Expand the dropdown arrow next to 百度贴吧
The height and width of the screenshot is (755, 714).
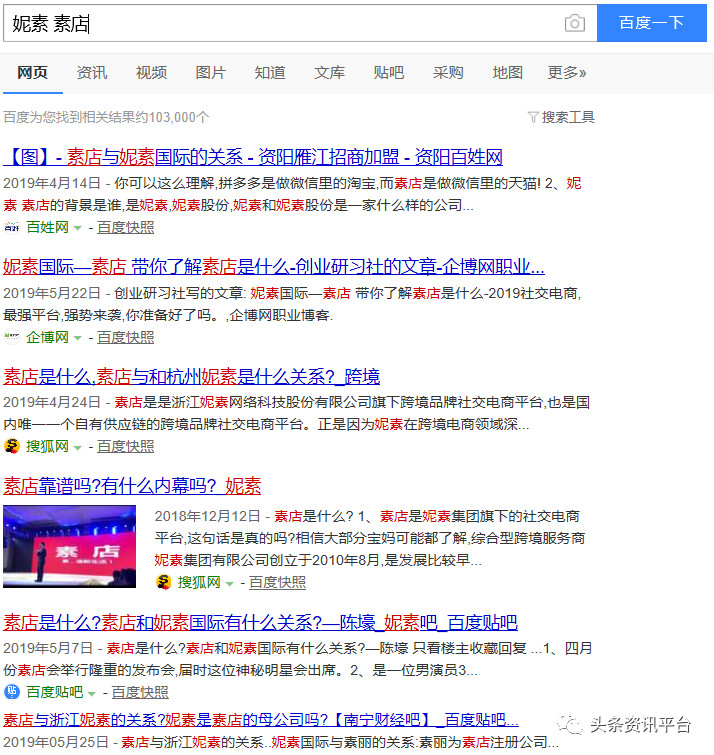92,693
